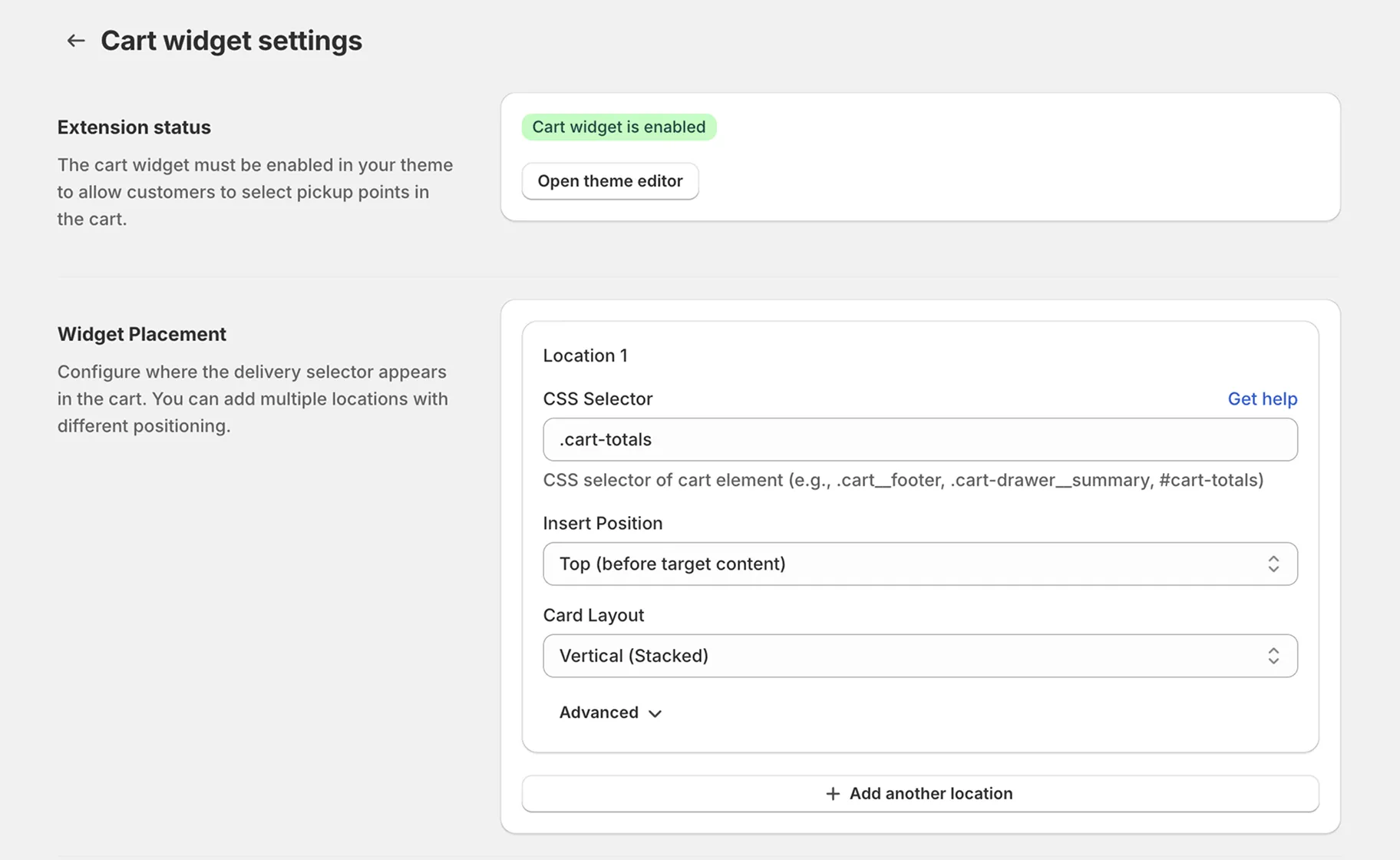
Task: Click Add another location button
Action: point(920,793)
